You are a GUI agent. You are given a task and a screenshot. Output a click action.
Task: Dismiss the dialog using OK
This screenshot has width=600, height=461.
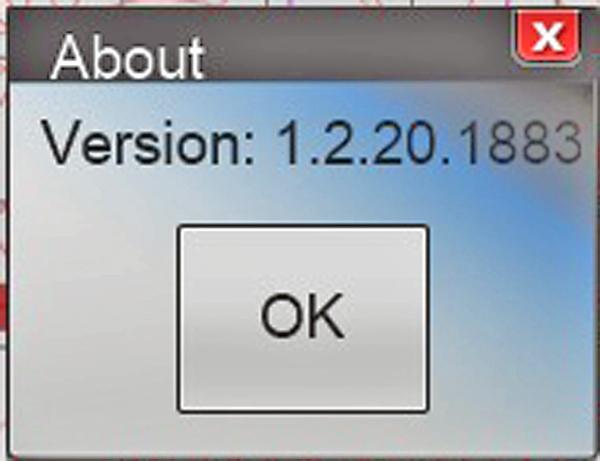click(x=303, y=319)
